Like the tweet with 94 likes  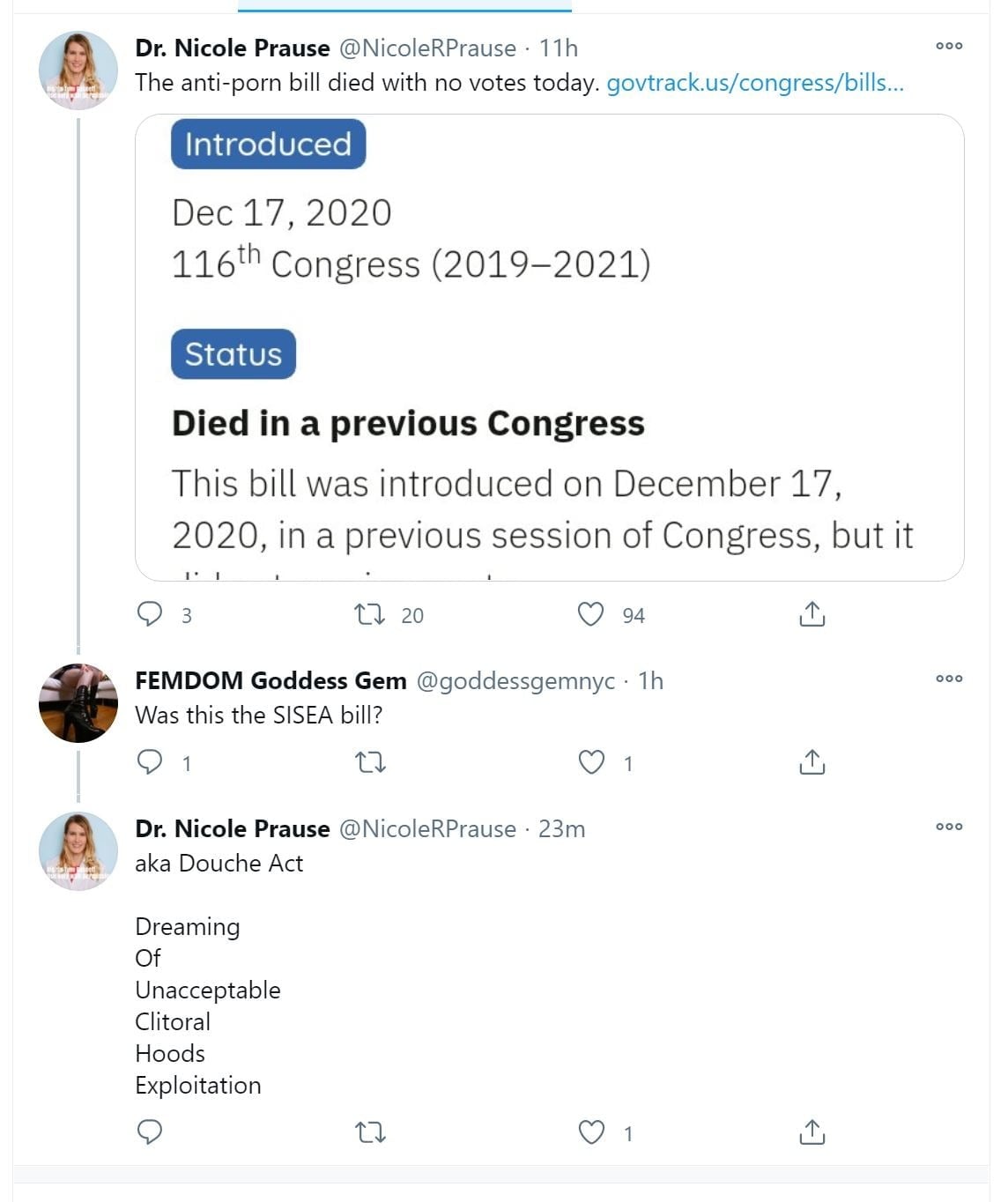click(590, 613)
